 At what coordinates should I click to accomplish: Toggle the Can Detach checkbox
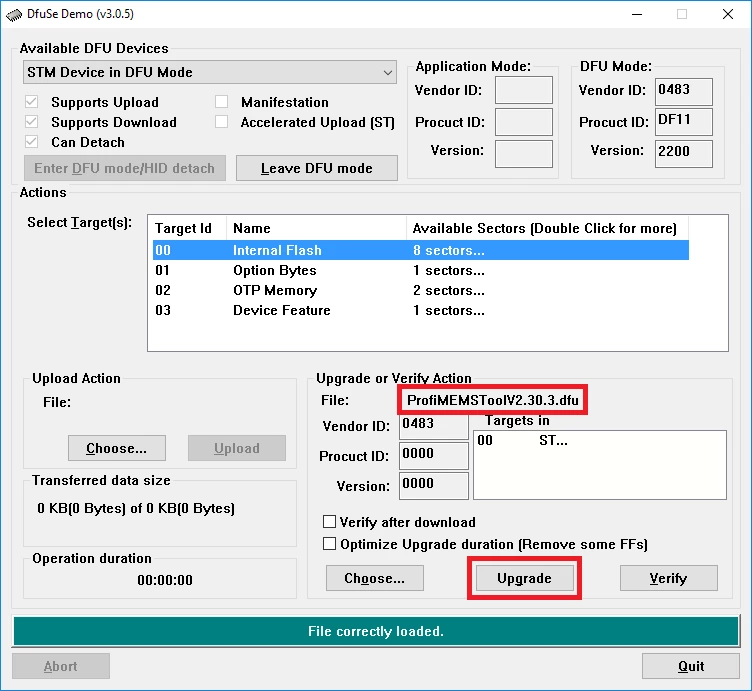pos(32,142)
